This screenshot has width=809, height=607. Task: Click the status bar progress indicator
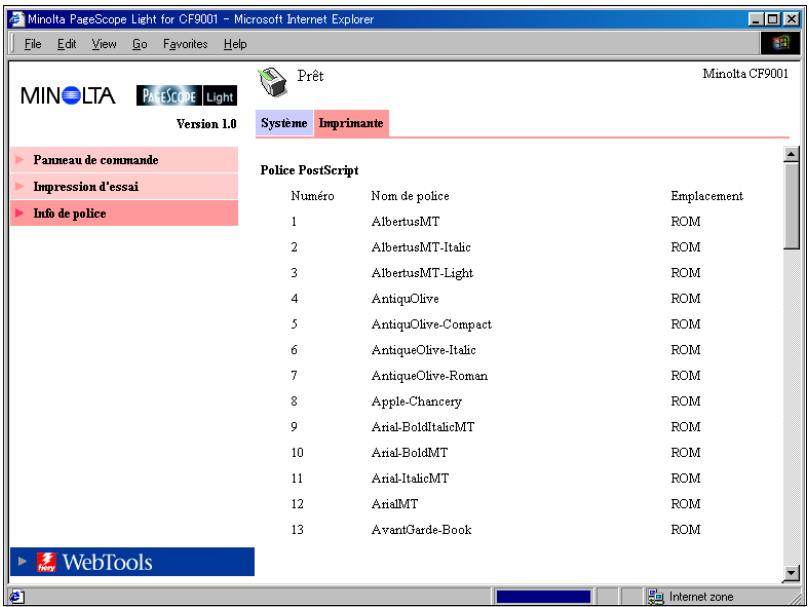pyautogui.click(x=543, y=597)
